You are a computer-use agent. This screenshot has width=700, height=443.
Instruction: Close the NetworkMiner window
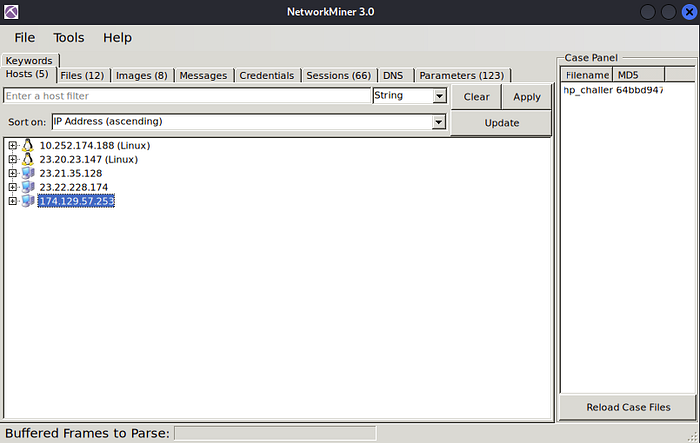click(x=689, y=12)
